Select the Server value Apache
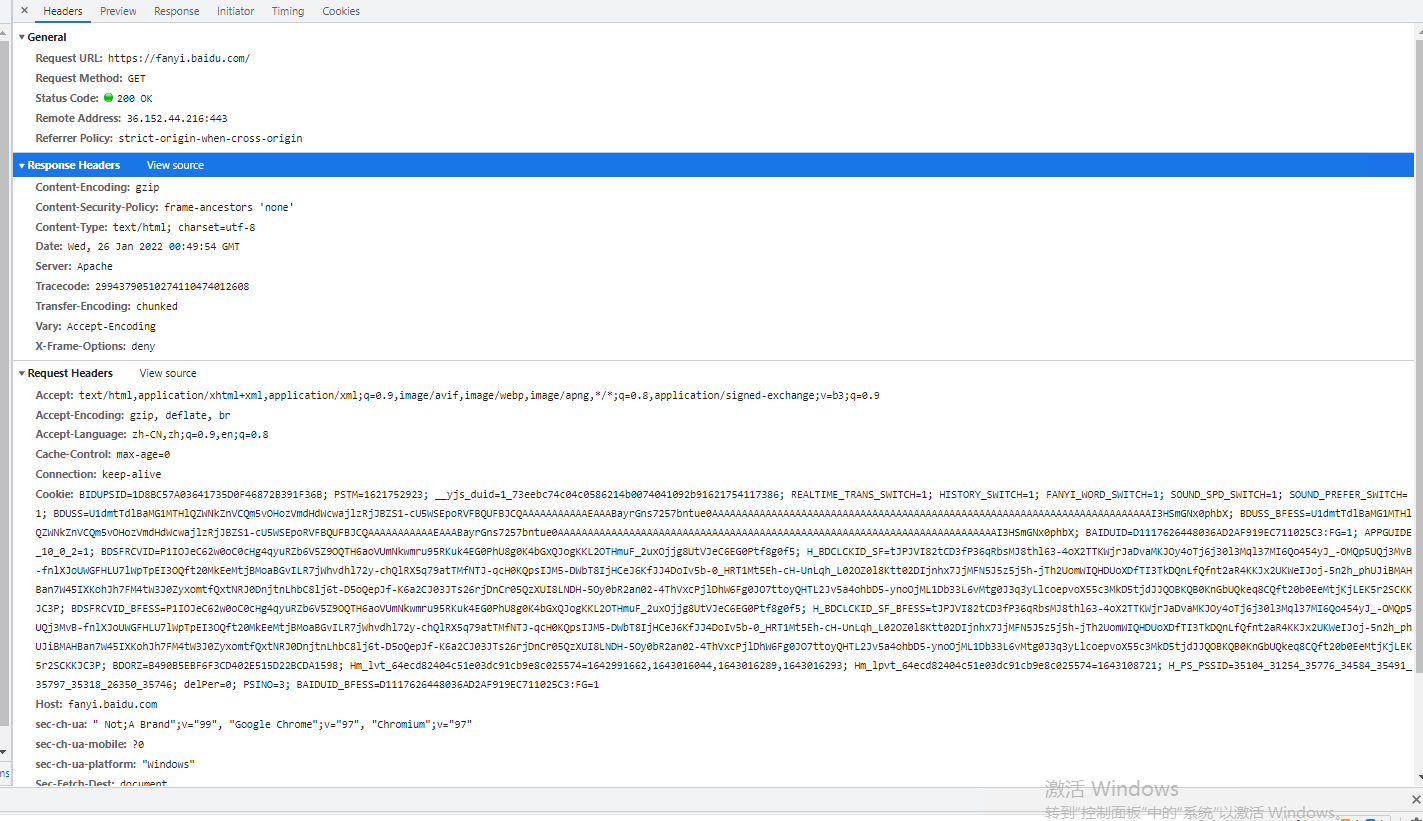 [x=95, y=267]
